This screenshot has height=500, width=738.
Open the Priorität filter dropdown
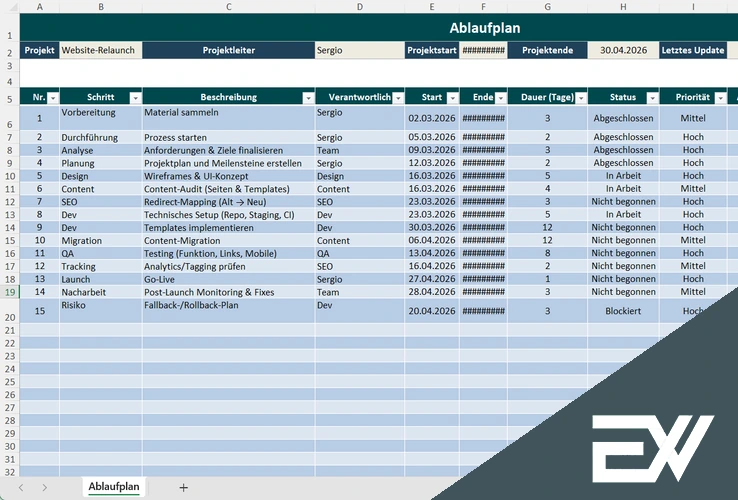[718, 98]
